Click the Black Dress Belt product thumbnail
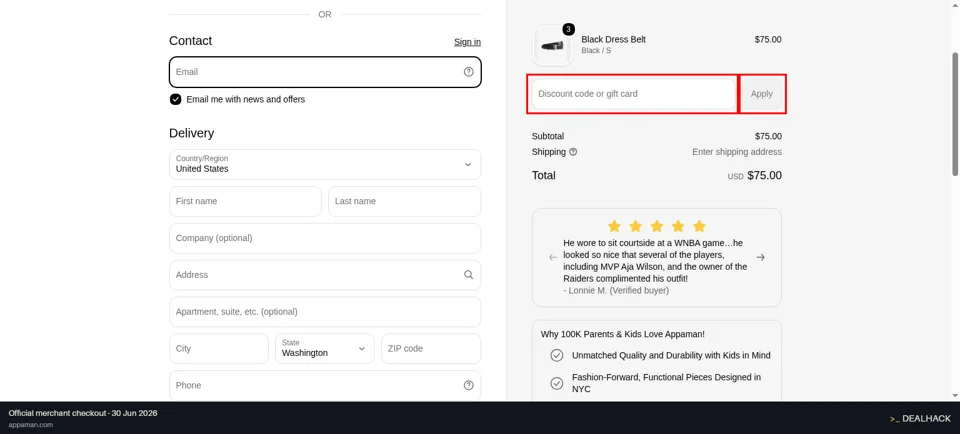The width and height of the screenshot is (960, 434). point(552,46)
